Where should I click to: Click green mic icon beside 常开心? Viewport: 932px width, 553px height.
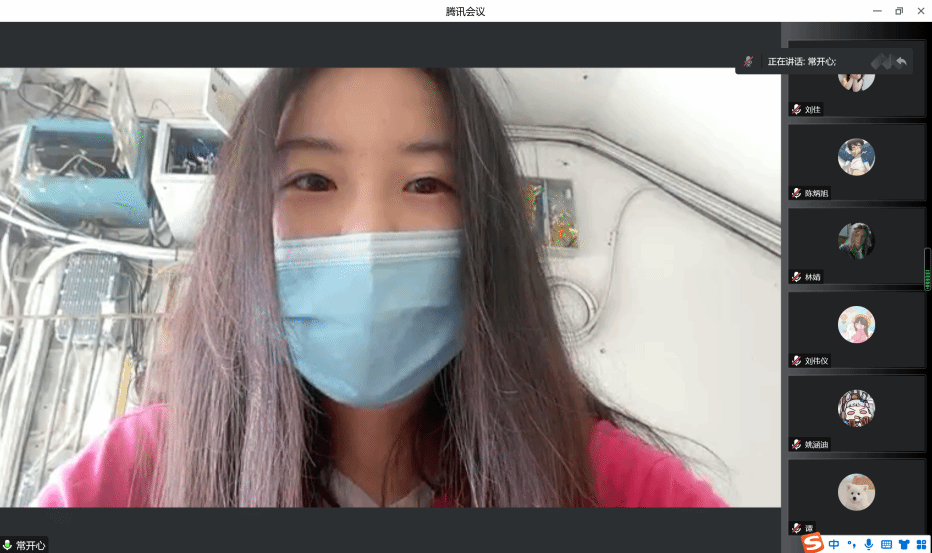pyautogui.click(x=8, y=545)
